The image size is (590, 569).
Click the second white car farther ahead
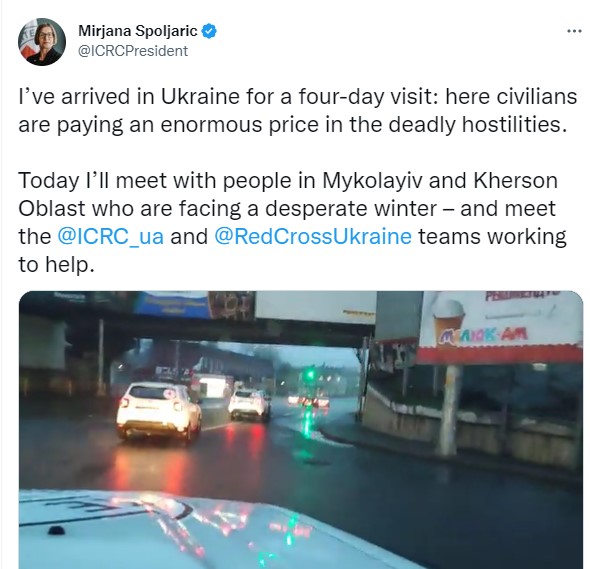coord(250,405)
